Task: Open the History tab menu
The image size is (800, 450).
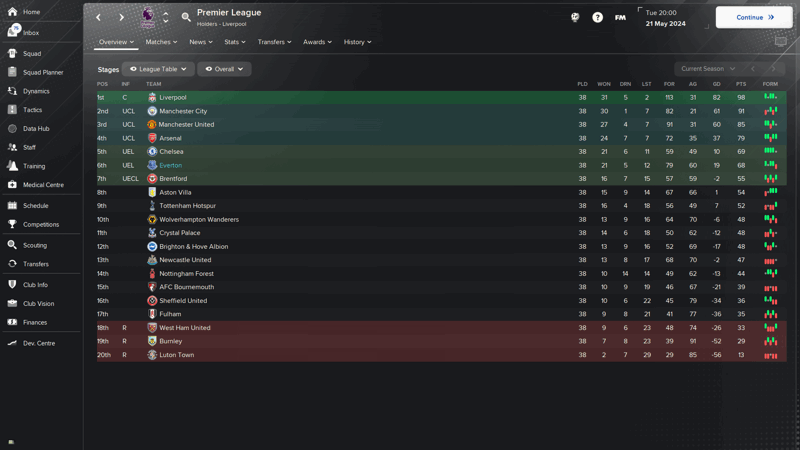Action: pyautogui.click(x=357, y=42)
